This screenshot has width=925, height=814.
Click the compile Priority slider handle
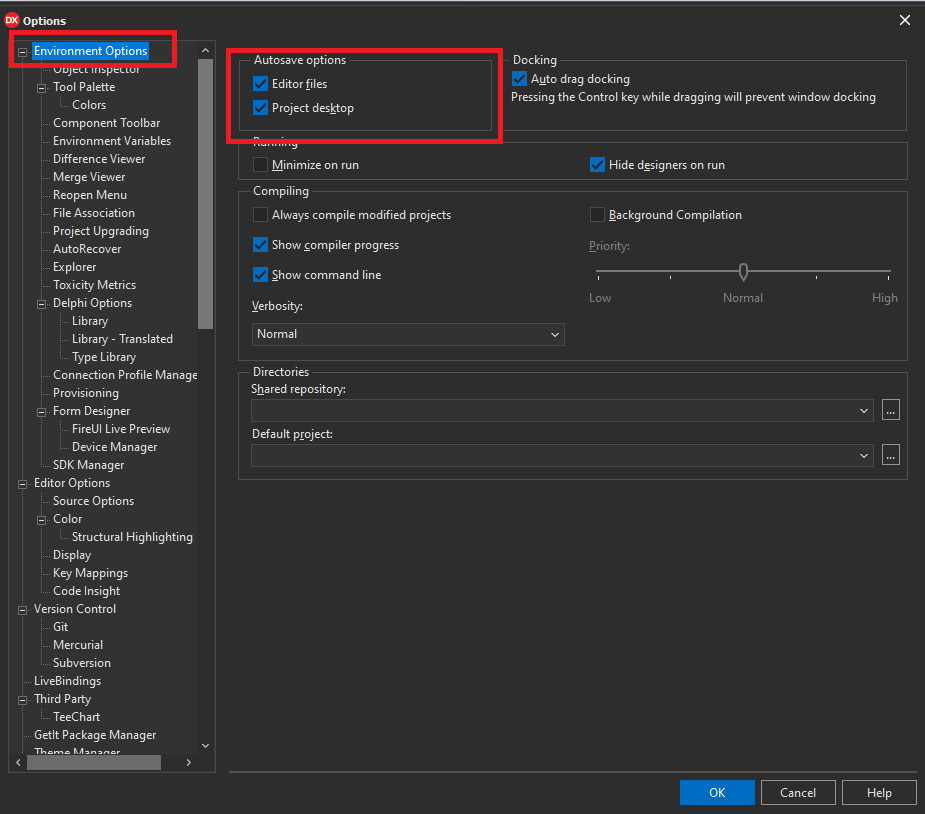coord(743,272)
